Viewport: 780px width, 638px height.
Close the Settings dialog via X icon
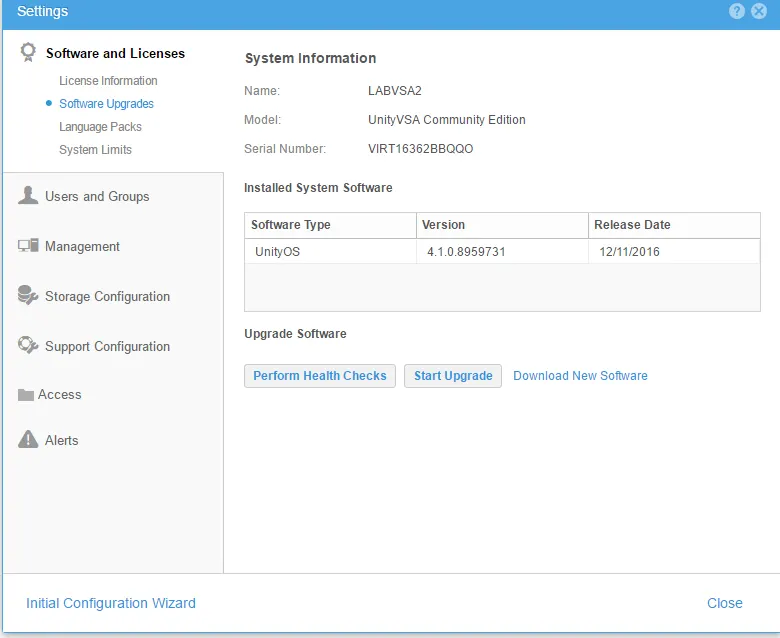pos(759,11)
